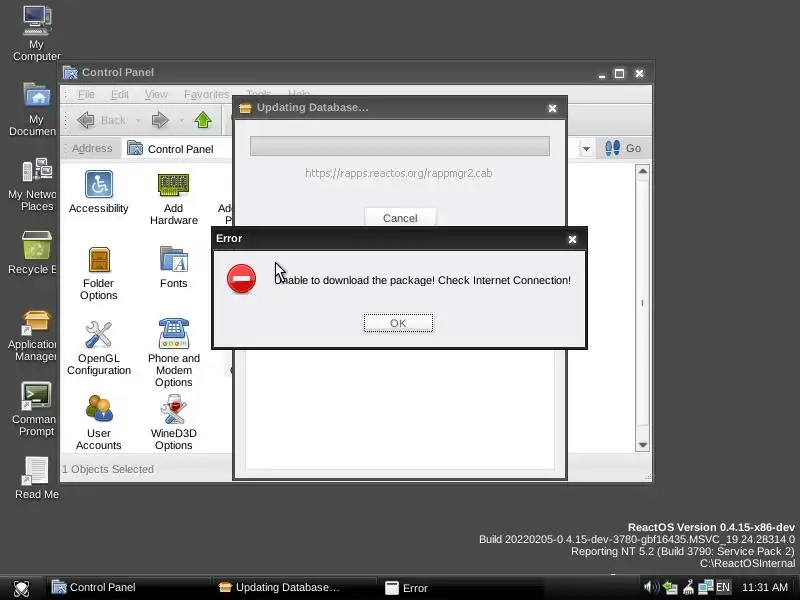Click the Back arrow in Control Panel toolbar

[x=101, y=120]
